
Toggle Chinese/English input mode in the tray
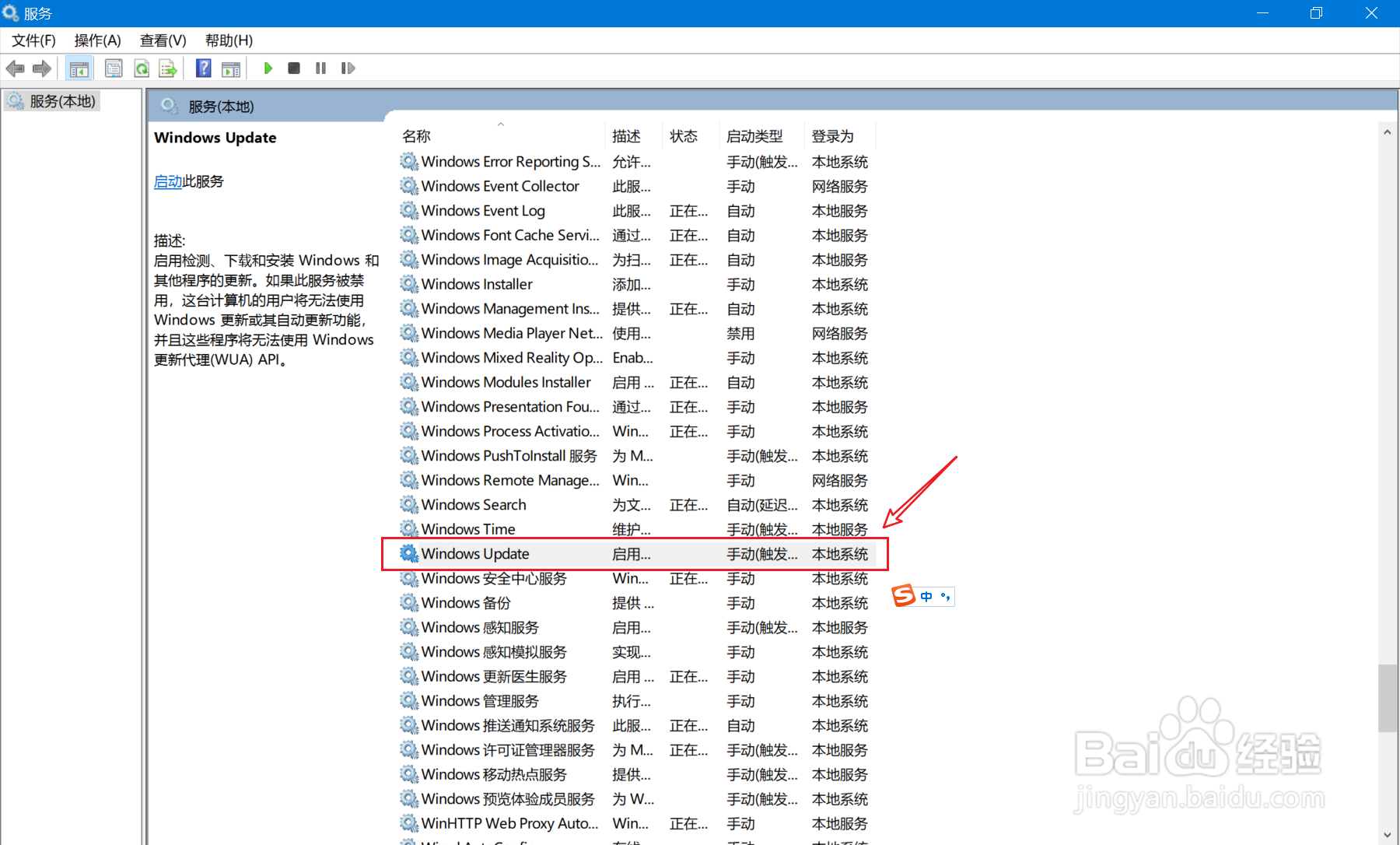926,596
